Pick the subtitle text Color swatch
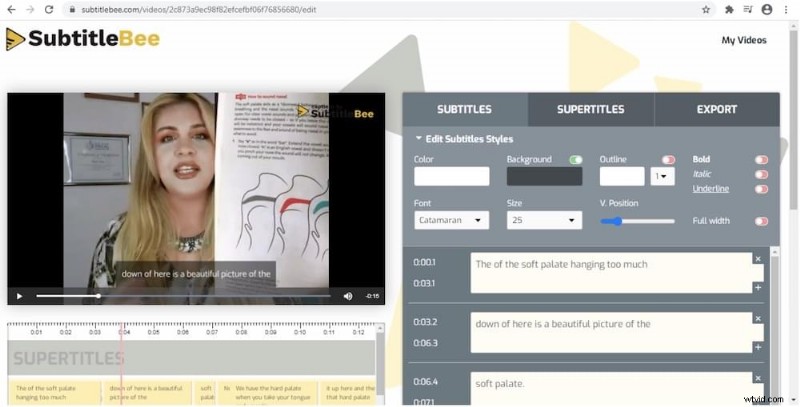This screenshot has width=800, height=407. 452,176
